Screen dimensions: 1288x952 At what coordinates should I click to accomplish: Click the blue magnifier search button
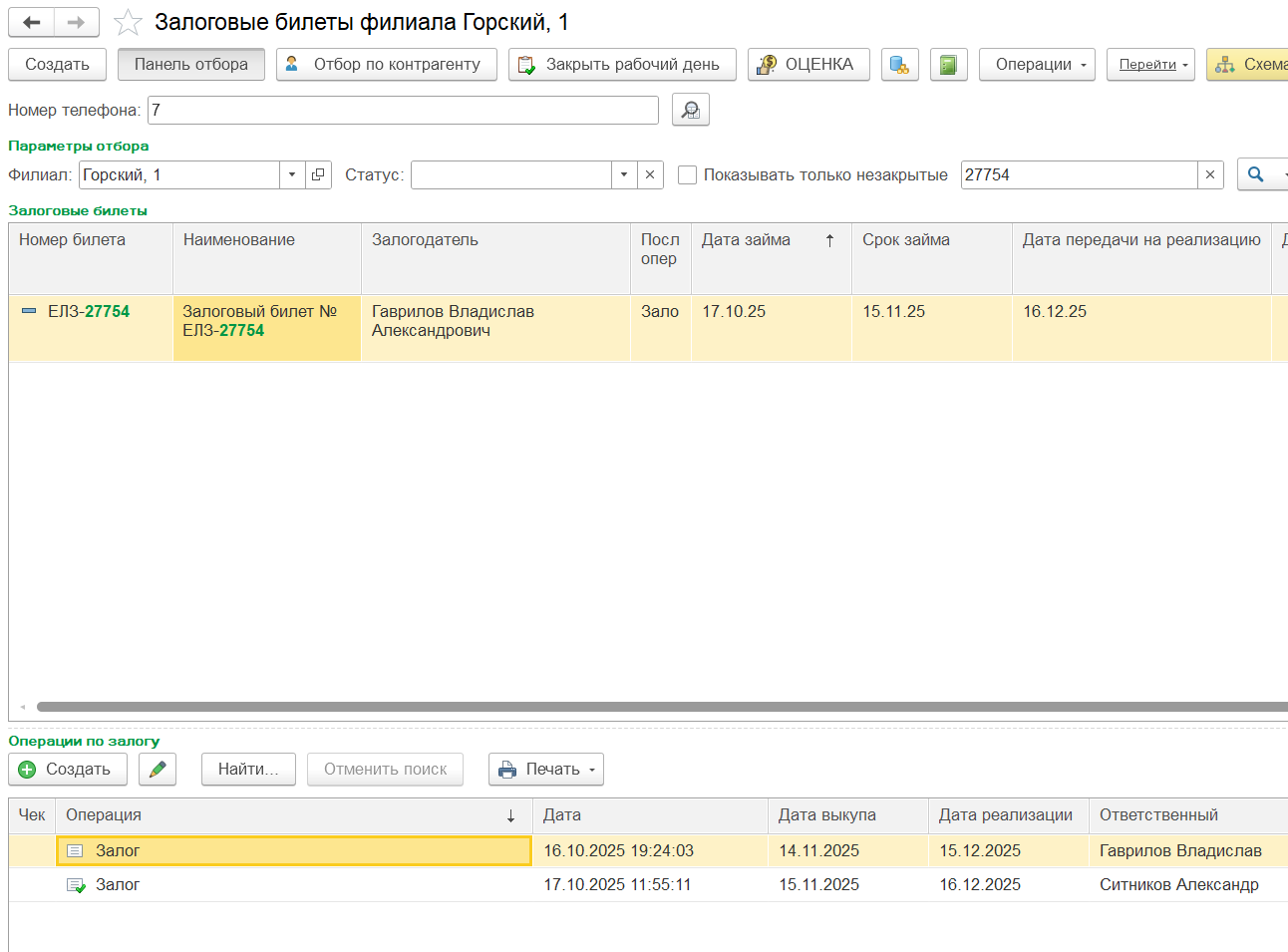click(1256, 174)
